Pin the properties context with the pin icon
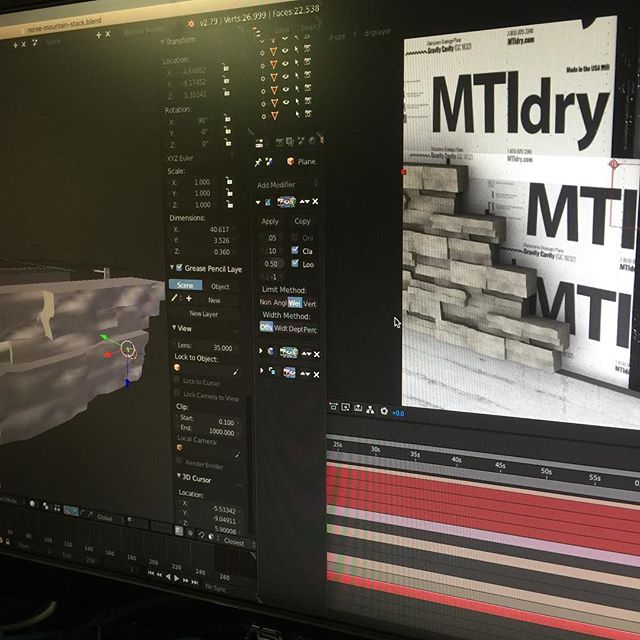Image resolution: width=640 pixels, height=640 pixels. coord(258,162)
